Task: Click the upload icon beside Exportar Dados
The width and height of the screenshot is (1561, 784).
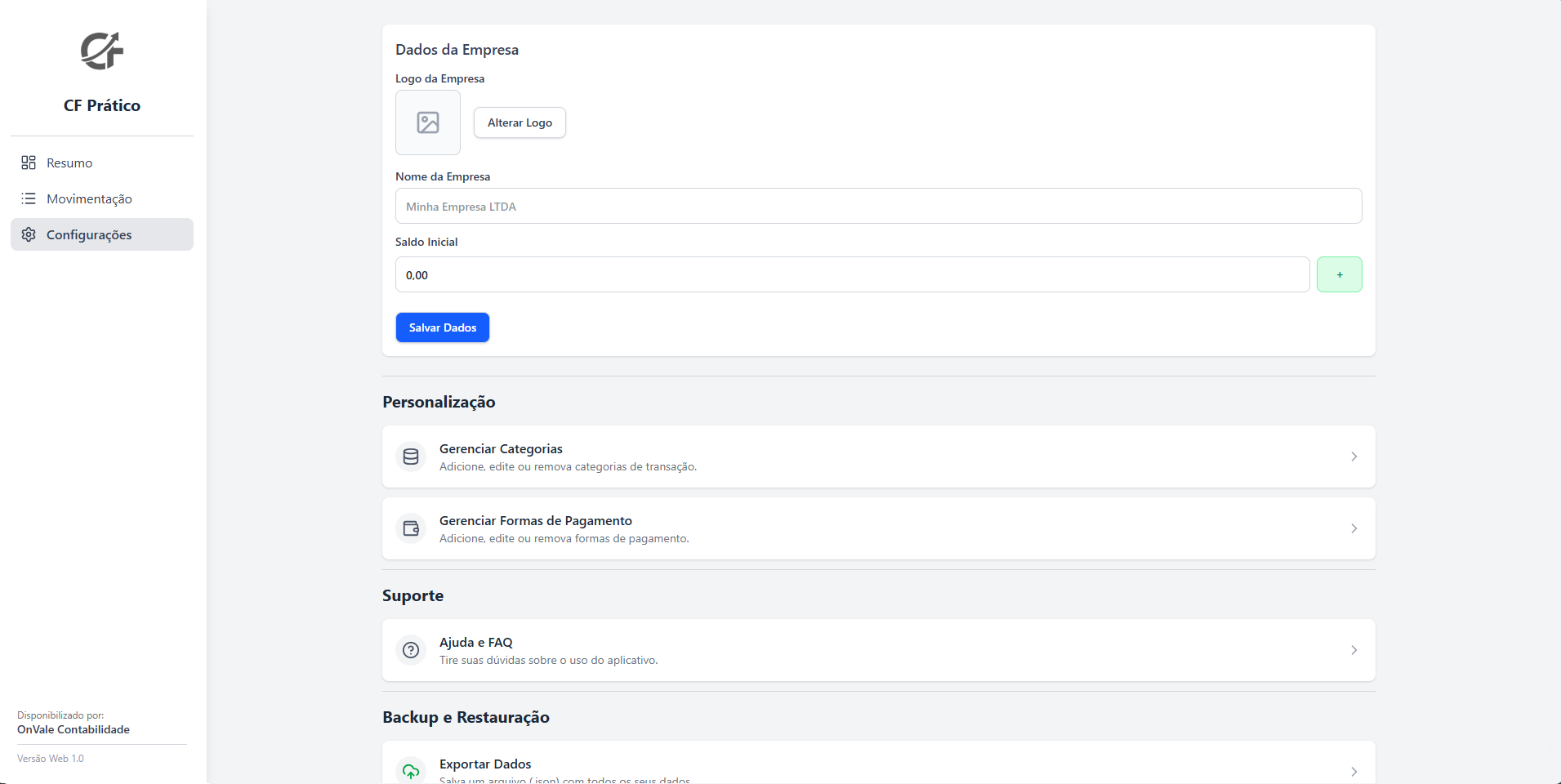Action: coord(411,770)
